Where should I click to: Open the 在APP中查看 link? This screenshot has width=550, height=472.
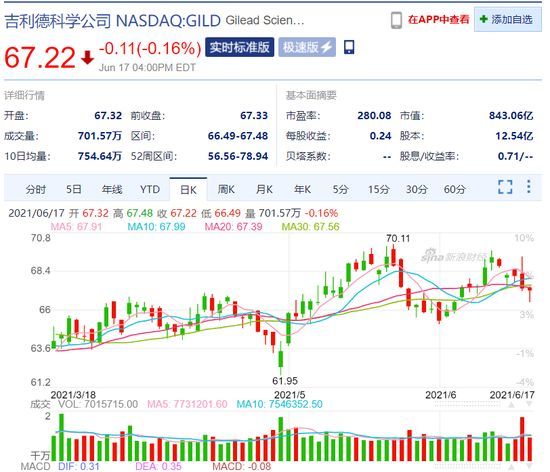tap(438, 20)
